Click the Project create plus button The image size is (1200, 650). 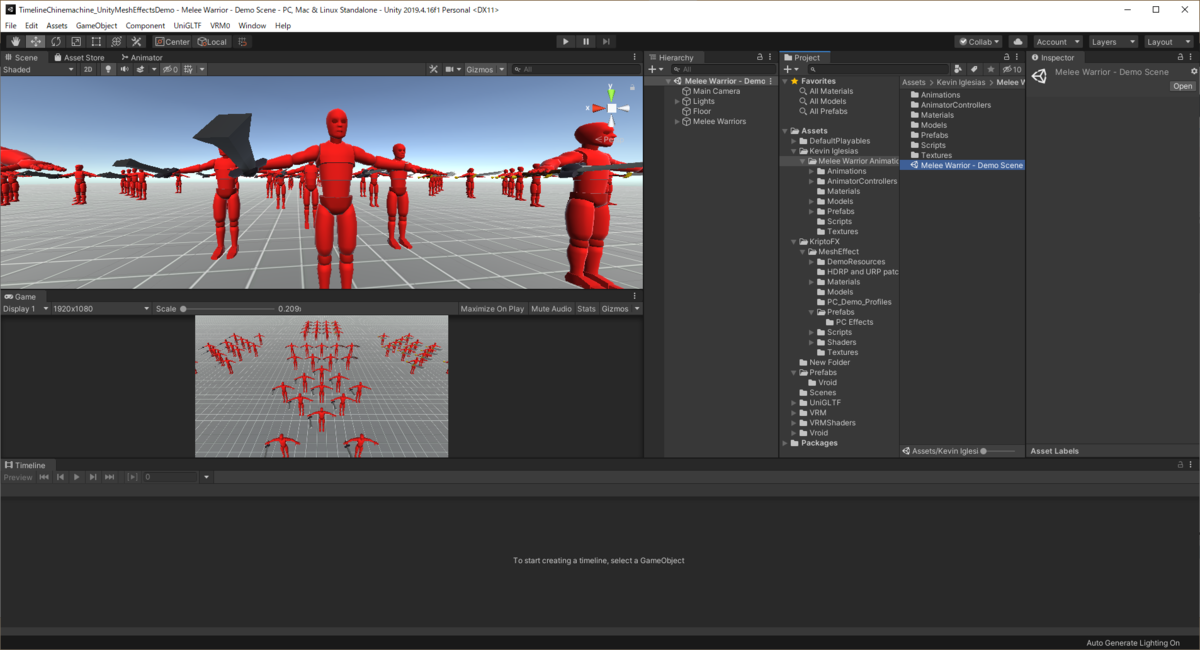[x=791, y=70]
